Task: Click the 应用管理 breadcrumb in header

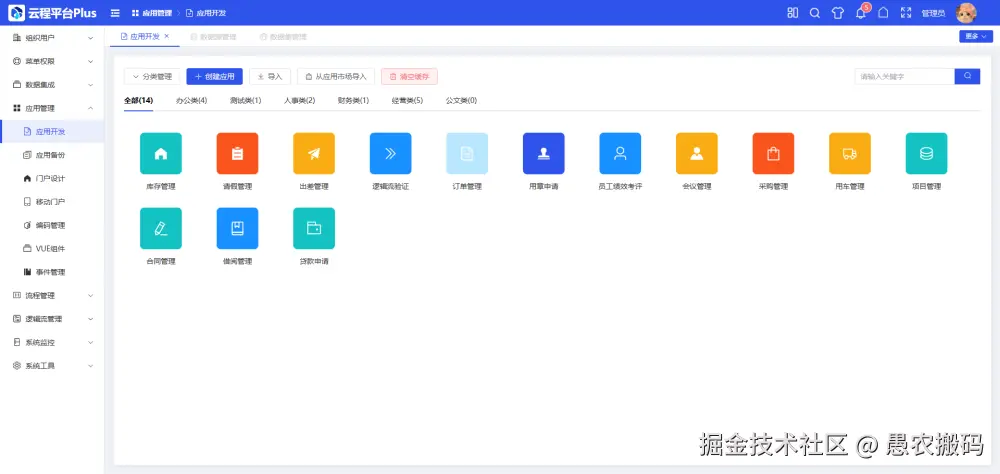Action: [152, 13]
